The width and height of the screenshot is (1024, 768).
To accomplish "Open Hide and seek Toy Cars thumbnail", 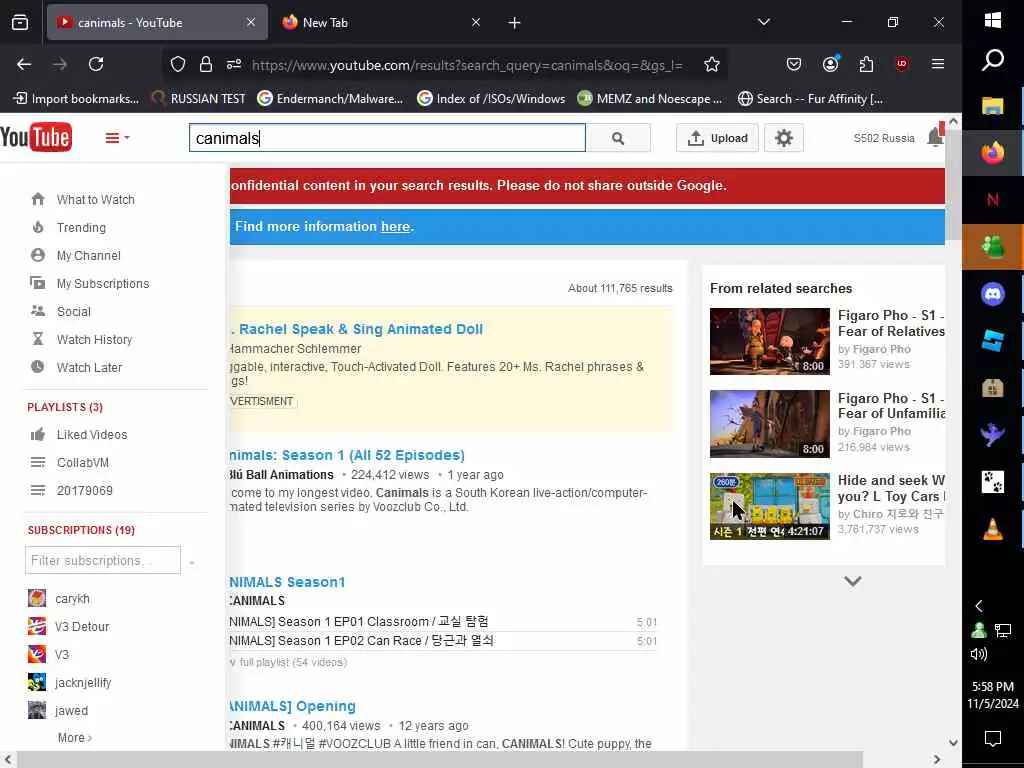I will tap(769, 507).
